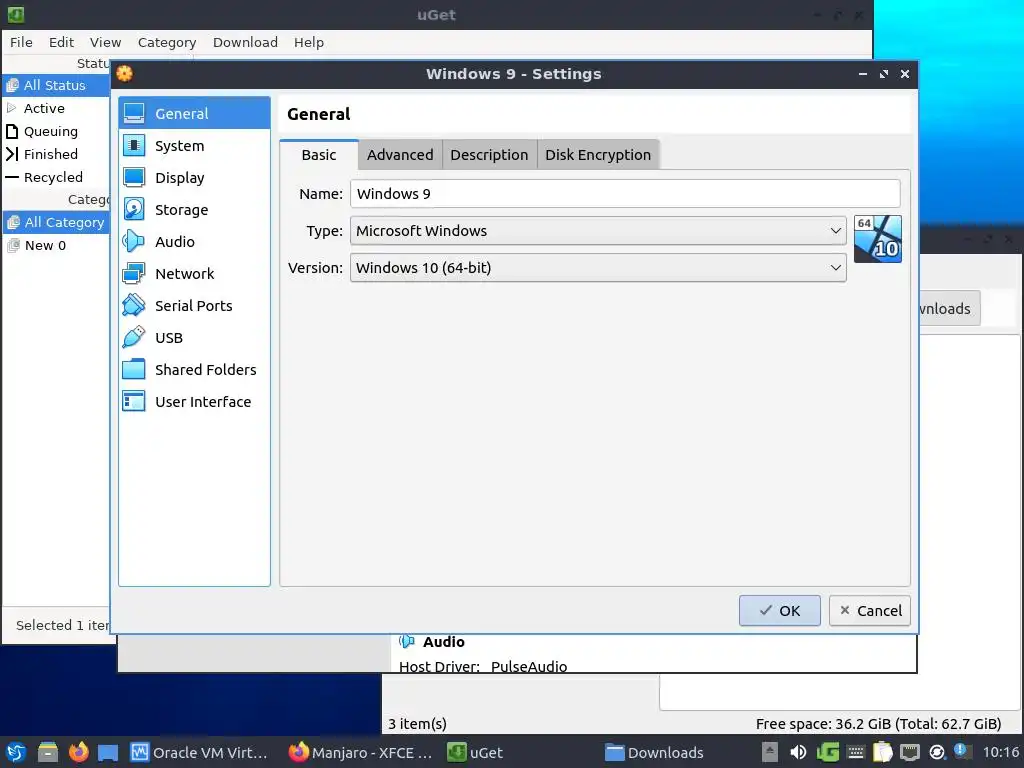The width and height of the screenshot is (1024, 768).
Task: Open the volume control in the system tray
Action: [x=798, y=752]
